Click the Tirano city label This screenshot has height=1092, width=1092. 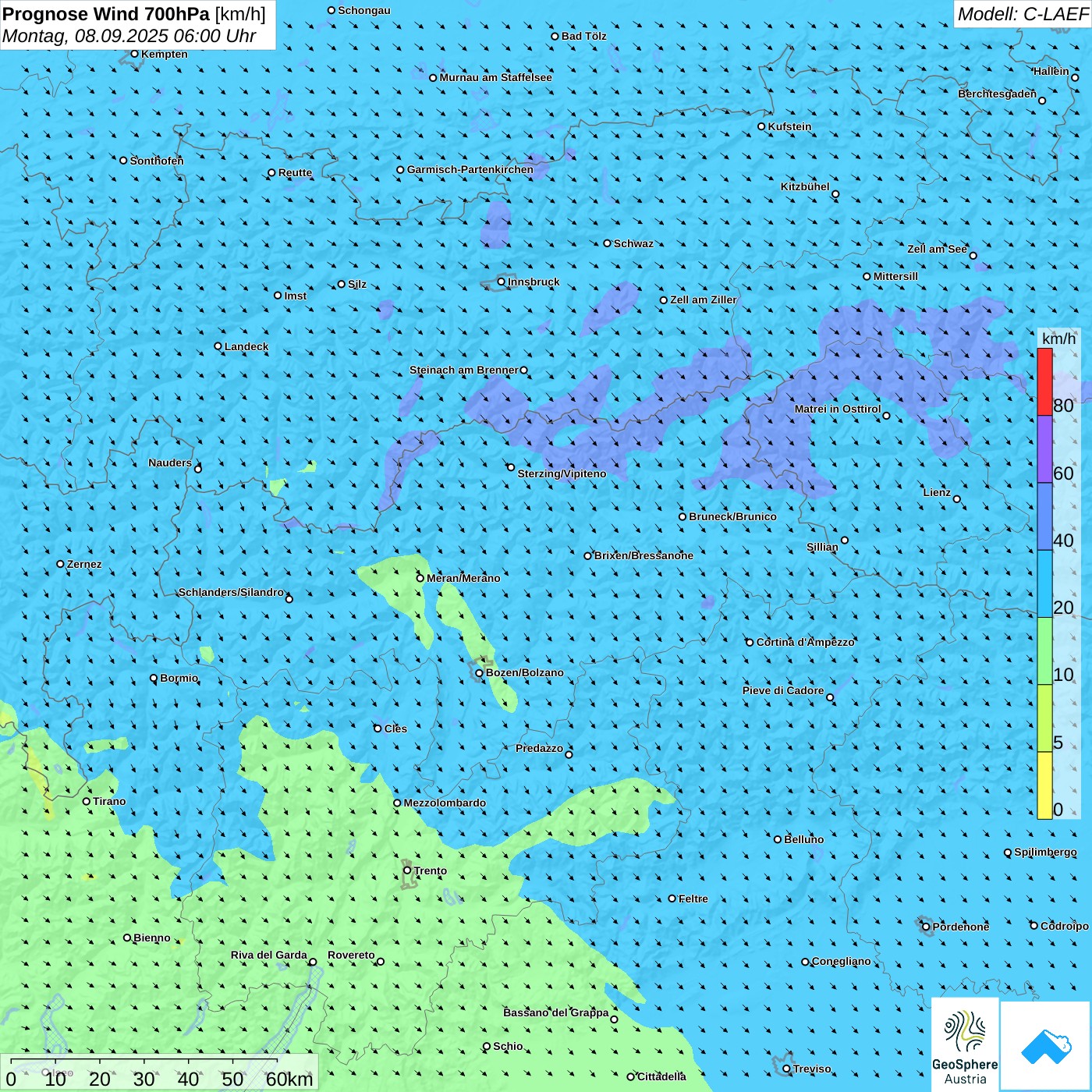pos(109,801)
